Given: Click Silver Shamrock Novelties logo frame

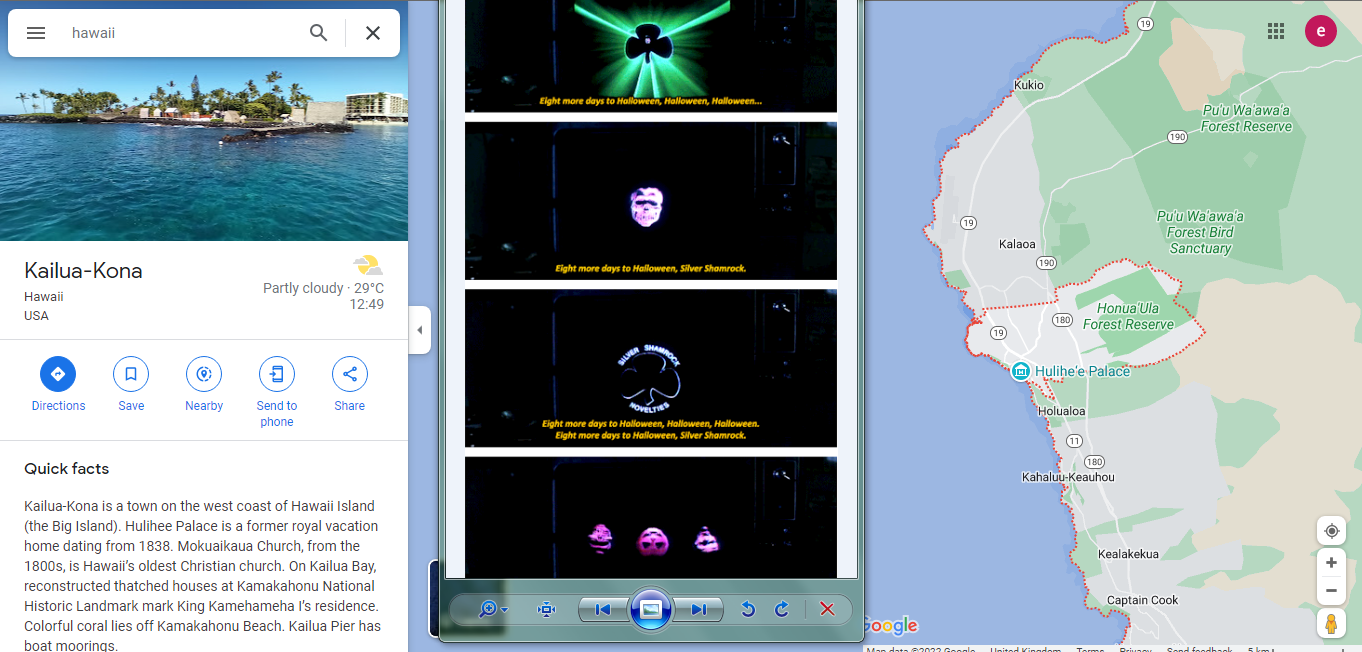Looking at the screenshot, I should [651, 368].
